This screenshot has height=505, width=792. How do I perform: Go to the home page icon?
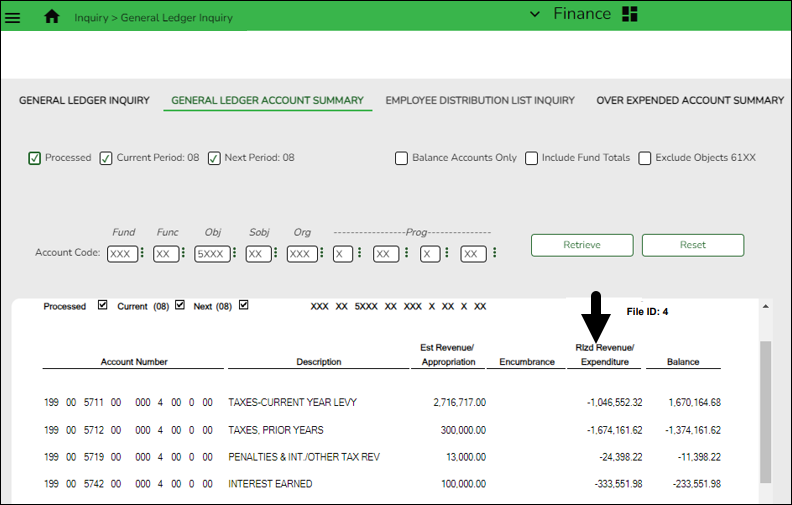click(x=52, y=17)
